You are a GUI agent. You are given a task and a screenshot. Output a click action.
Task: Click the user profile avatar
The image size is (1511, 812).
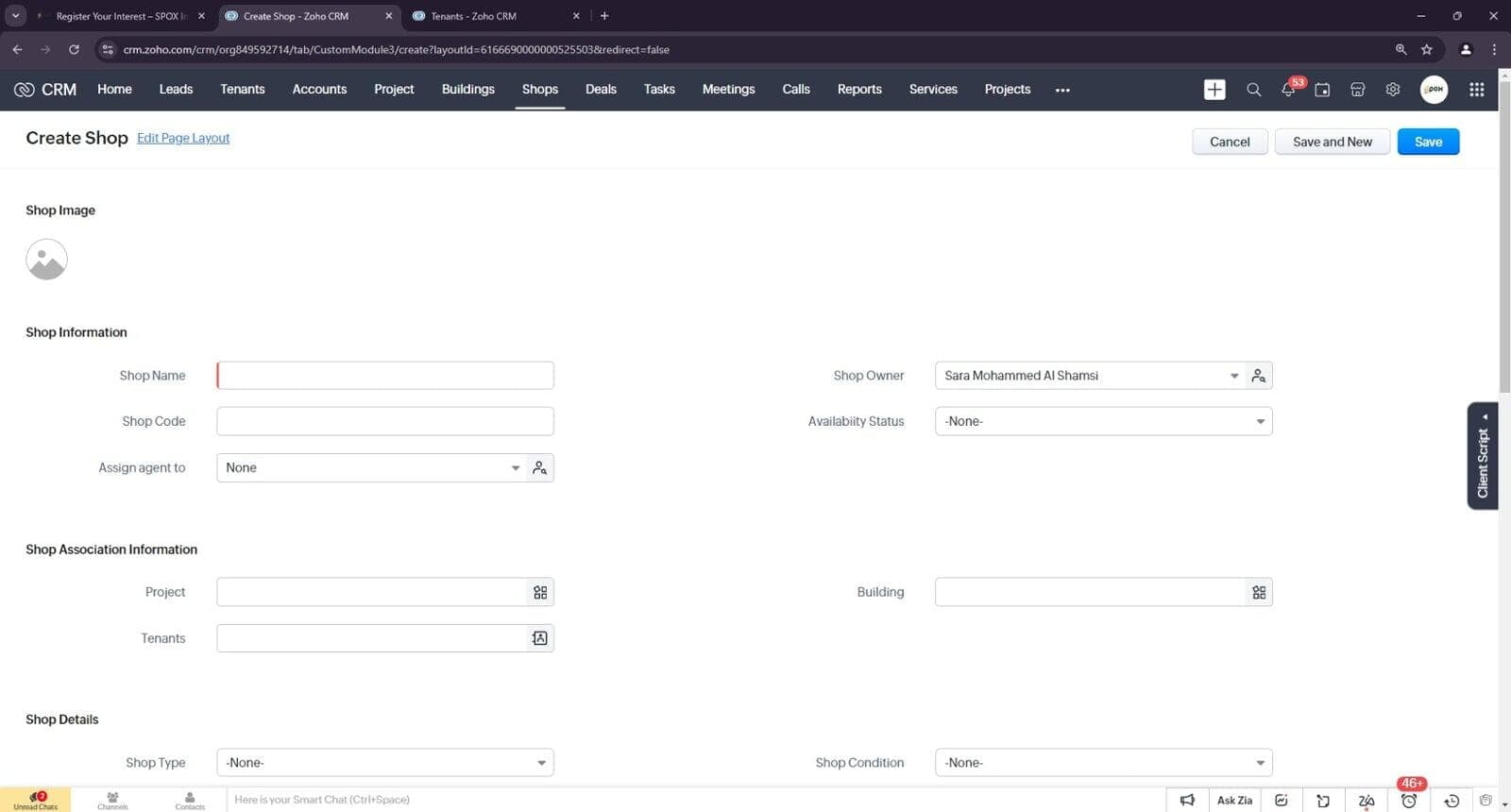pos(1434,90)
